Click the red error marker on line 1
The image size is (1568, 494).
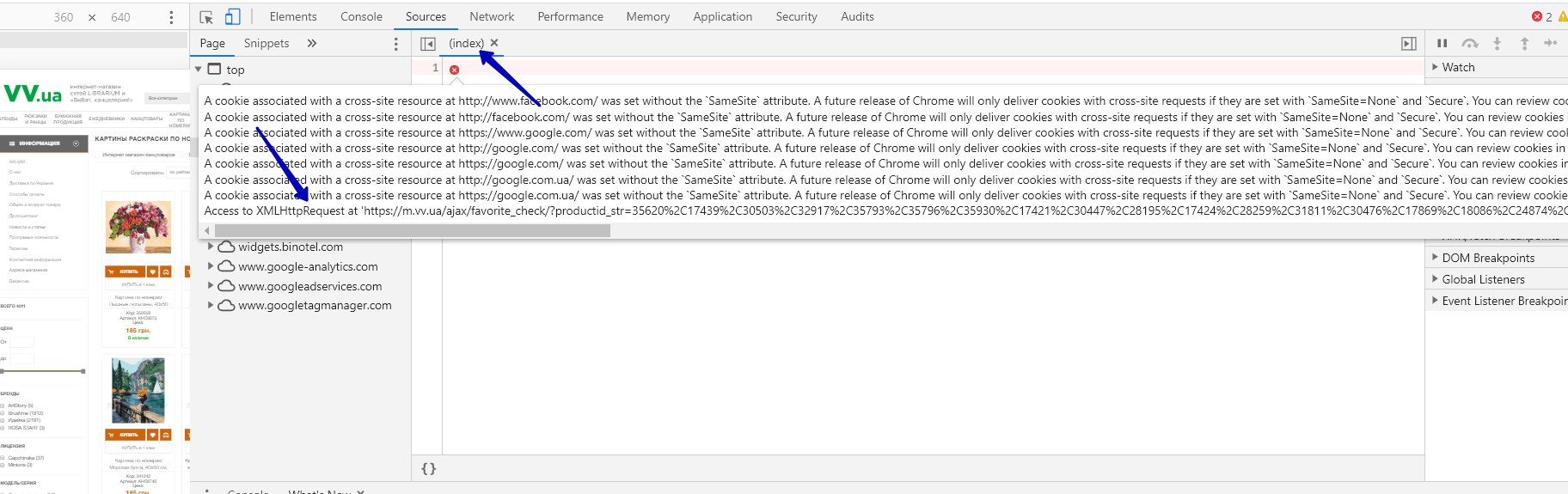click(454, 70)
